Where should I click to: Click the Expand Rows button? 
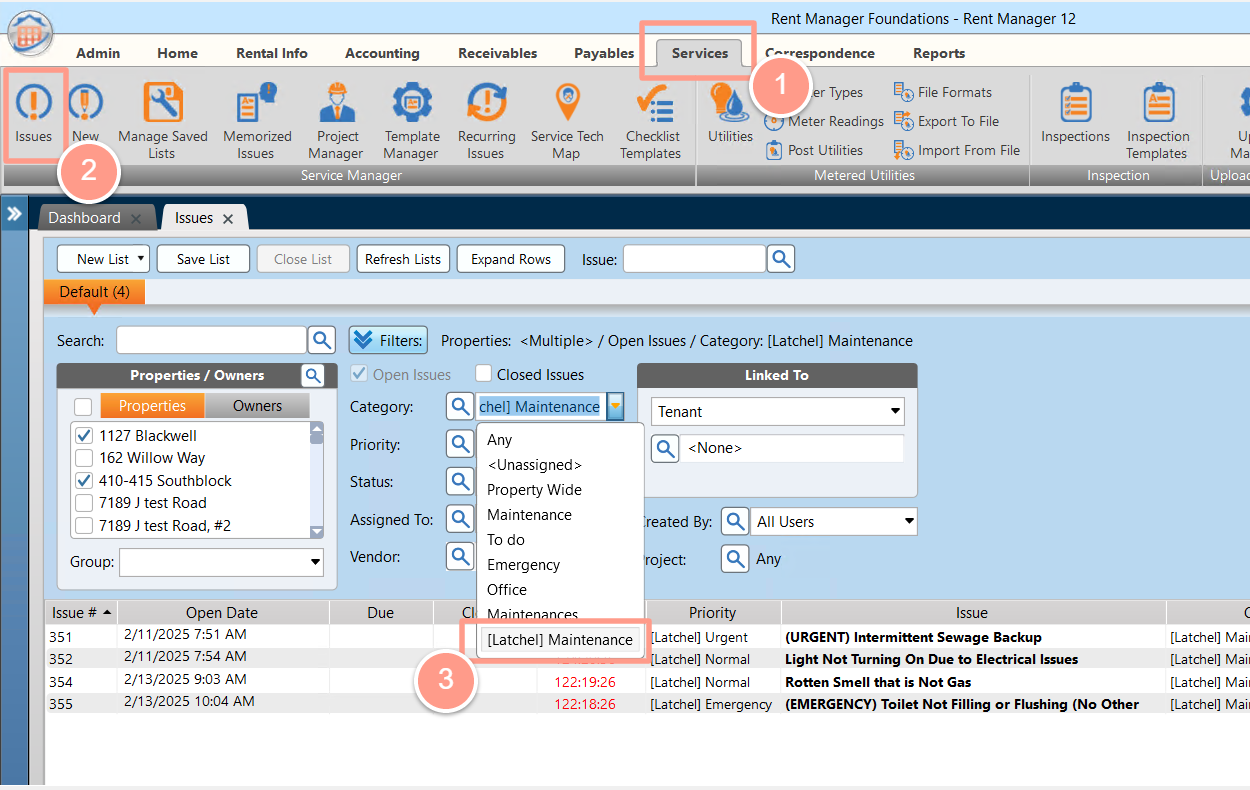[511, 259]
